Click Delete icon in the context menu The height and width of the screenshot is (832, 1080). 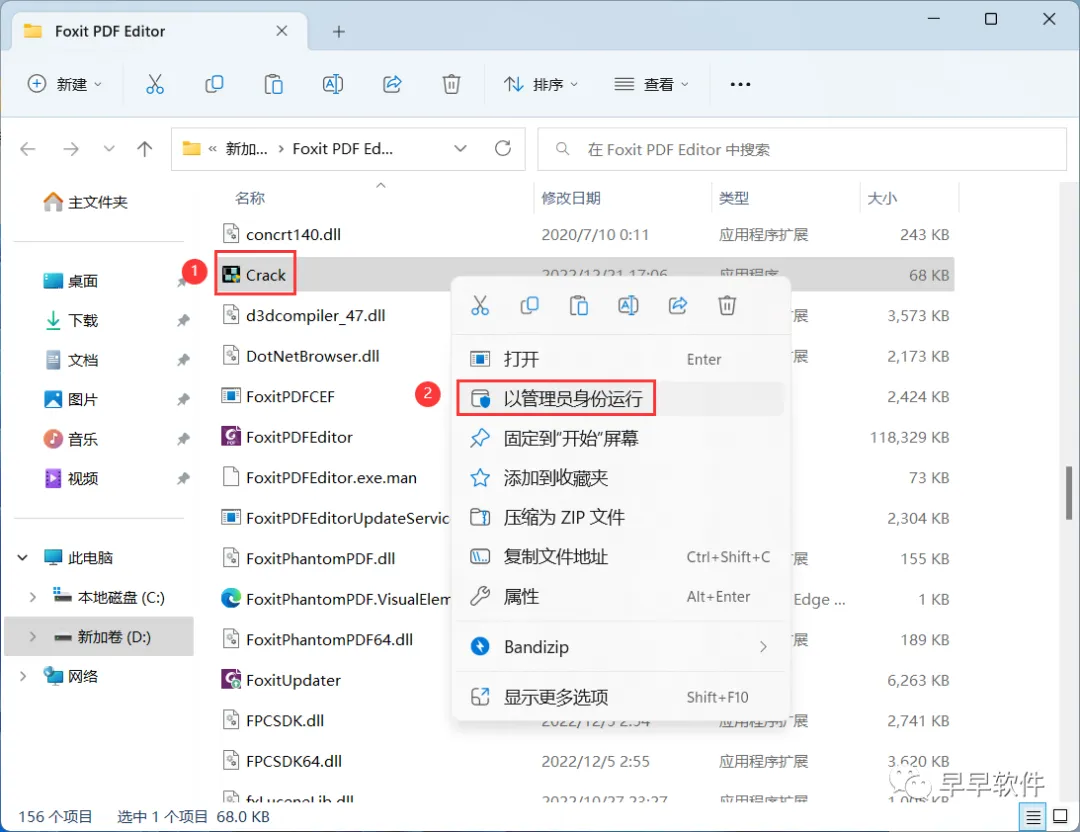(x=727, y=305)
